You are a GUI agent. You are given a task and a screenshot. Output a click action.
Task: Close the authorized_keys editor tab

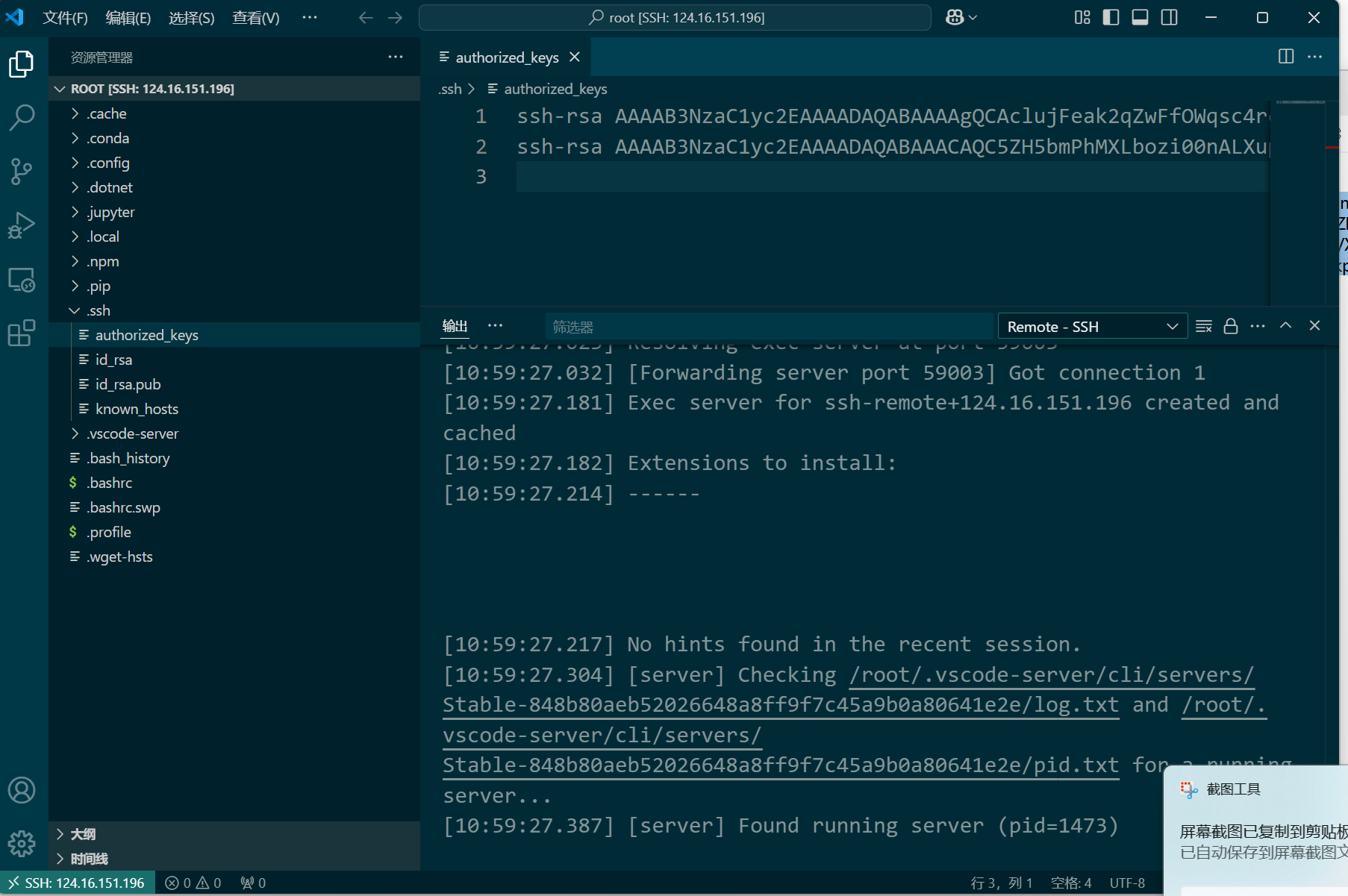pyautogui.click(x=575, y=57)
